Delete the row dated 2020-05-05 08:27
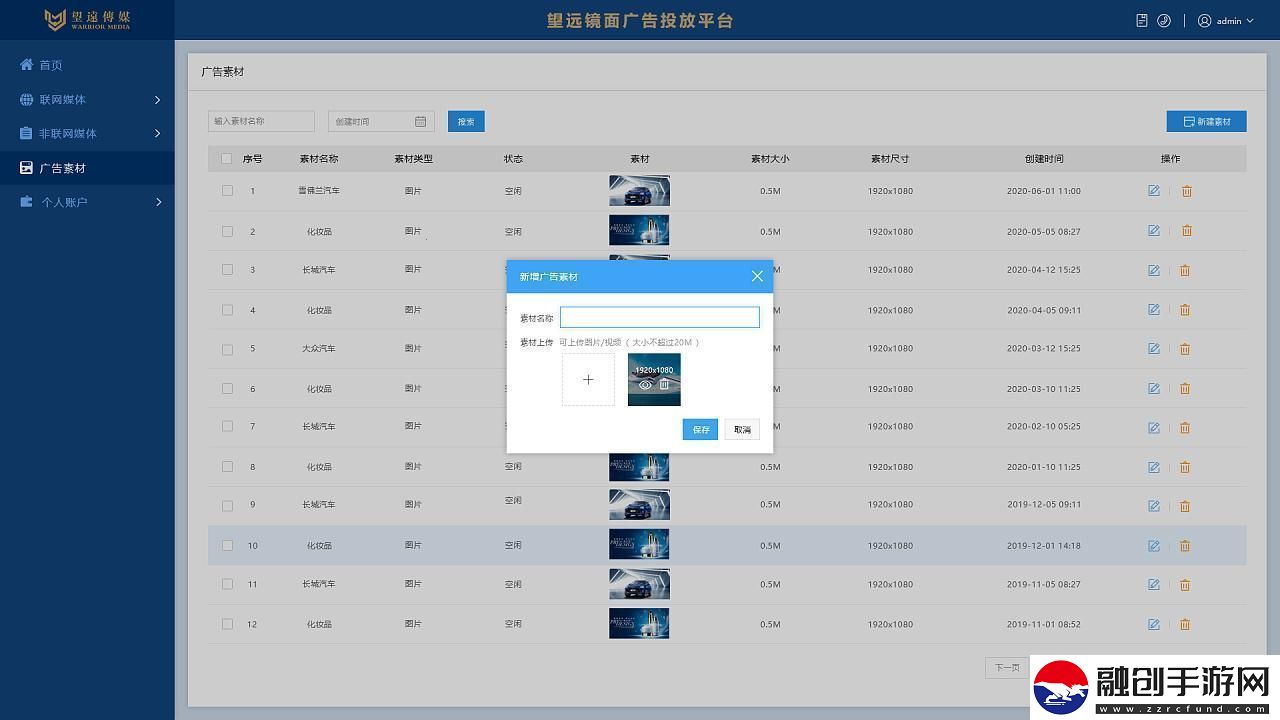The width and height of the screenshot is (1280, 720). coord(1186,231)
